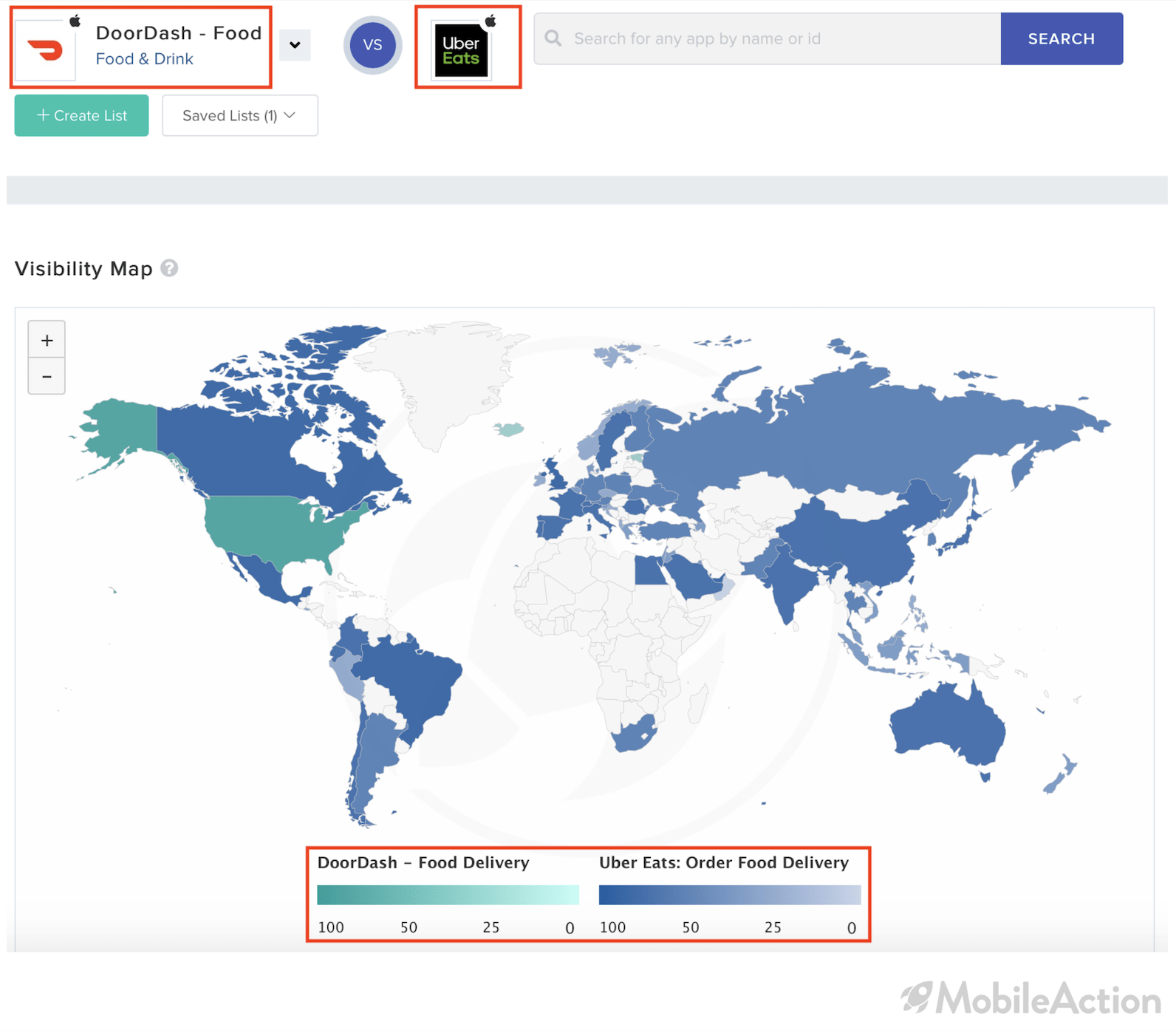Select New Zealand on the map
Screen dimensions: 1176x1033
(x=1062, y=774)
